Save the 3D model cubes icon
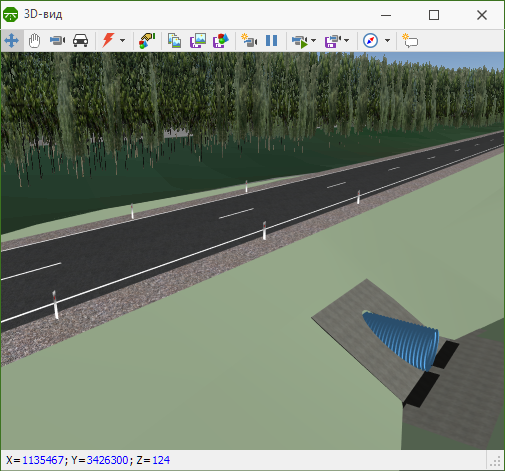The height and width of the screenshot is (471, 505). (221, 41)
